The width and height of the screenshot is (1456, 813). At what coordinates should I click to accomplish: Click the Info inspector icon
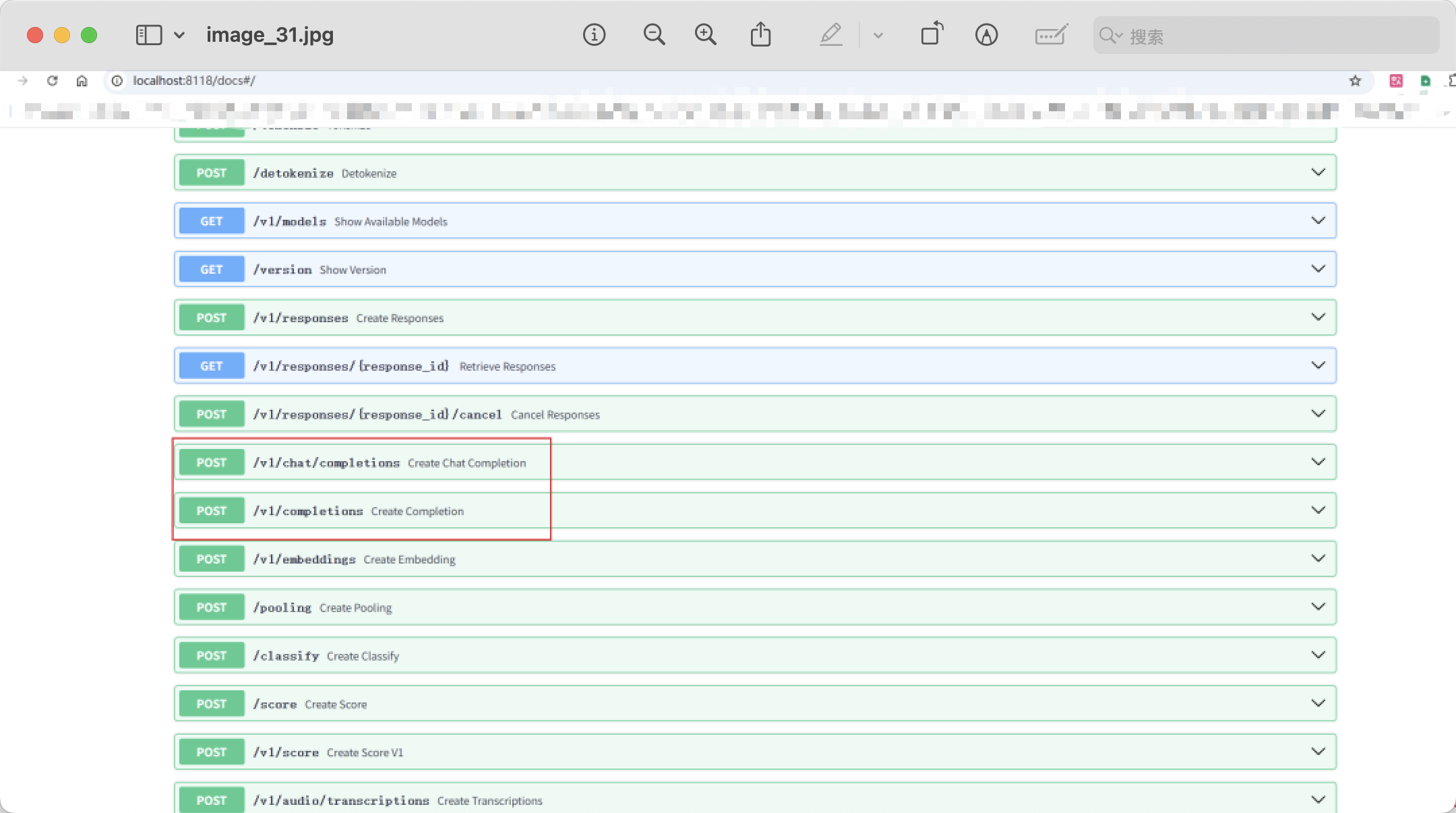[594, 35]
